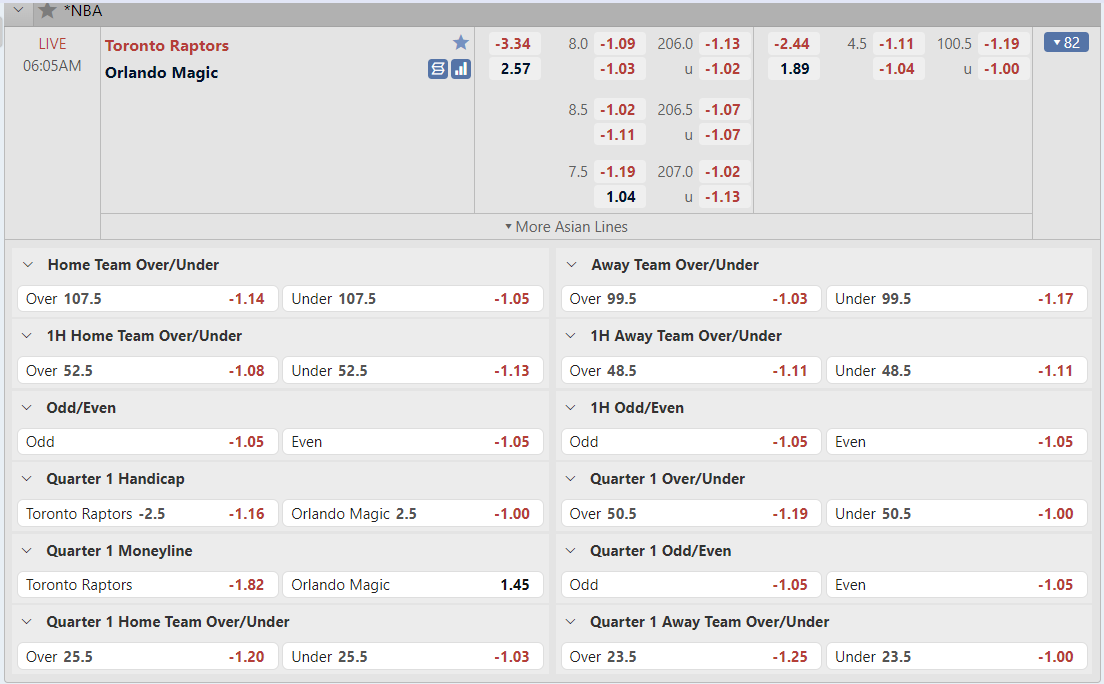Bet Orlando Magic Quarter 1 Moneyline 1.45
The height and width of the screenshot is (684, 1104).
pos(412,585)
